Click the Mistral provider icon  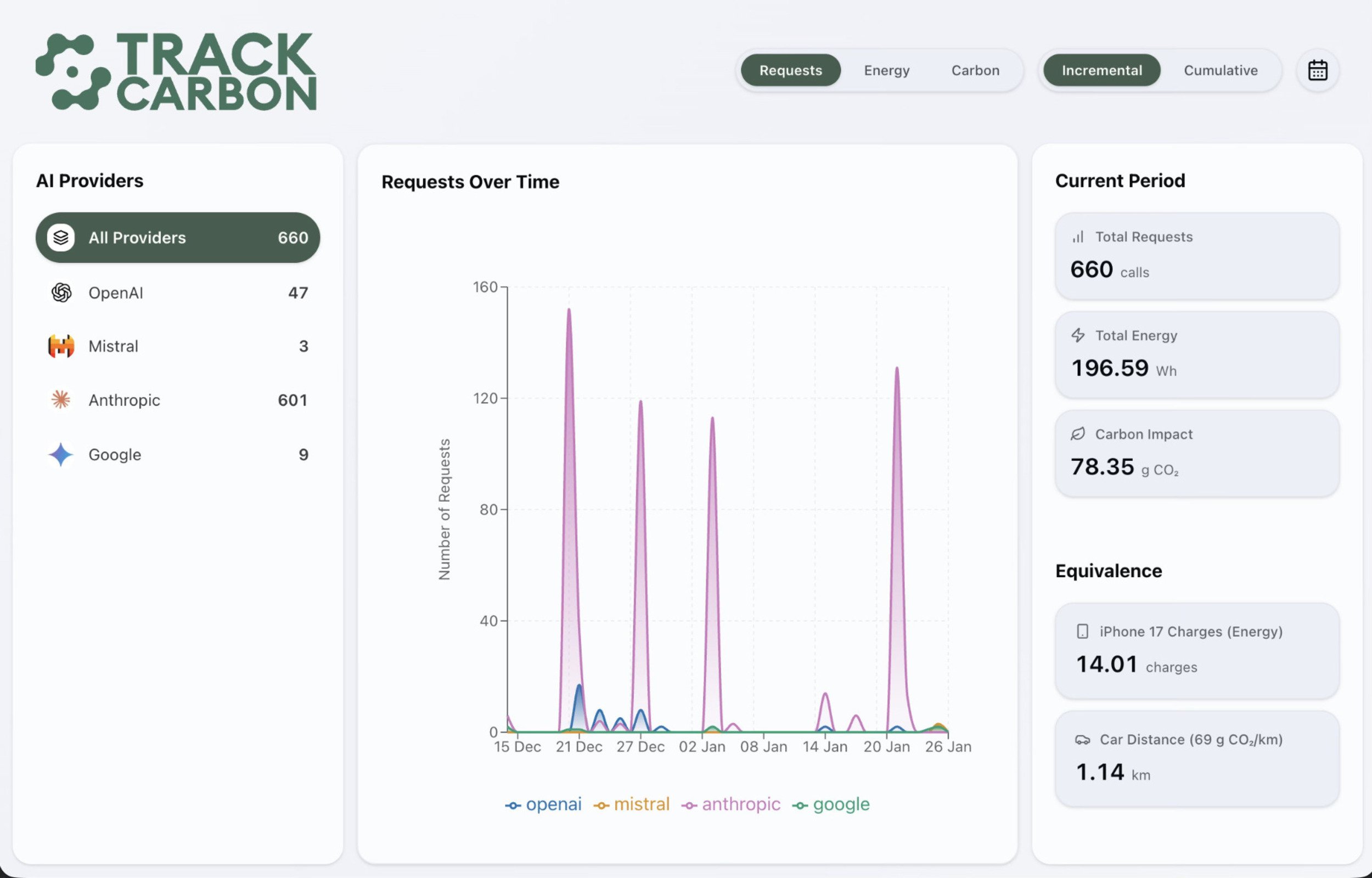61,346
